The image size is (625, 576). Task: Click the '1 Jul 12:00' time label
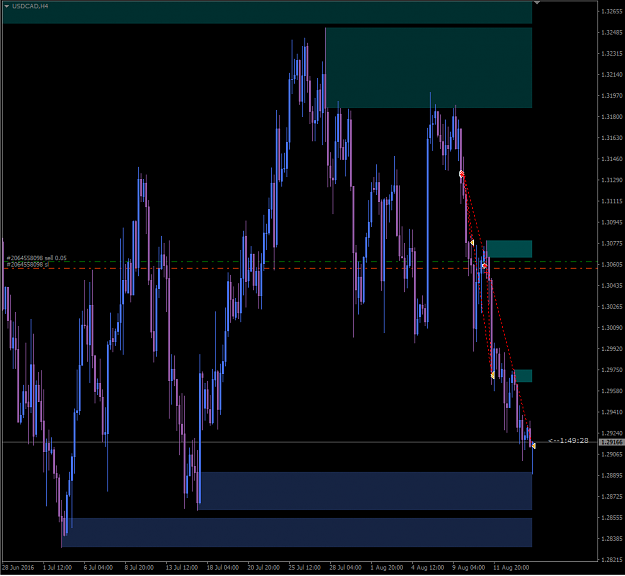(x=57, y=568)
